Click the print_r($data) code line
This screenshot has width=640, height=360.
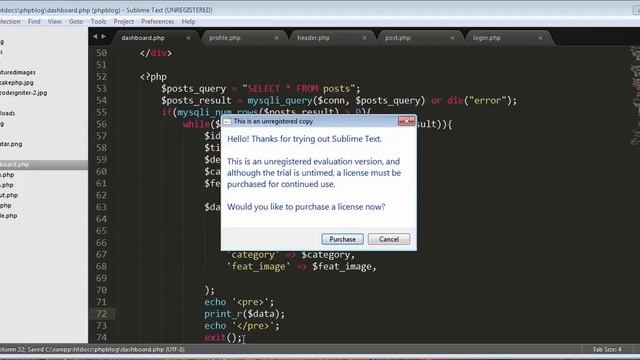(244, 313)
